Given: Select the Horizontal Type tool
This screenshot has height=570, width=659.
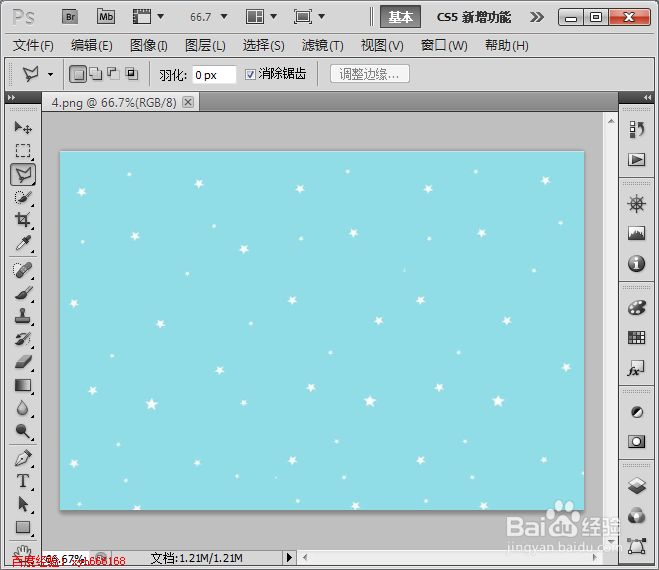Looking at the screenshot, I should tap(23, 481).
